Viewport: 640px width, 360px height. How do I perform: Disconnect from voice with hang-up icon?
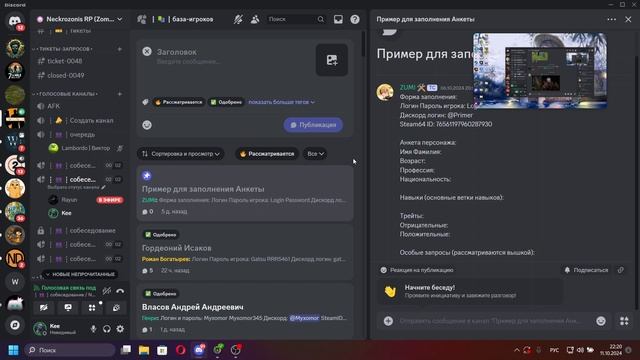120,291
